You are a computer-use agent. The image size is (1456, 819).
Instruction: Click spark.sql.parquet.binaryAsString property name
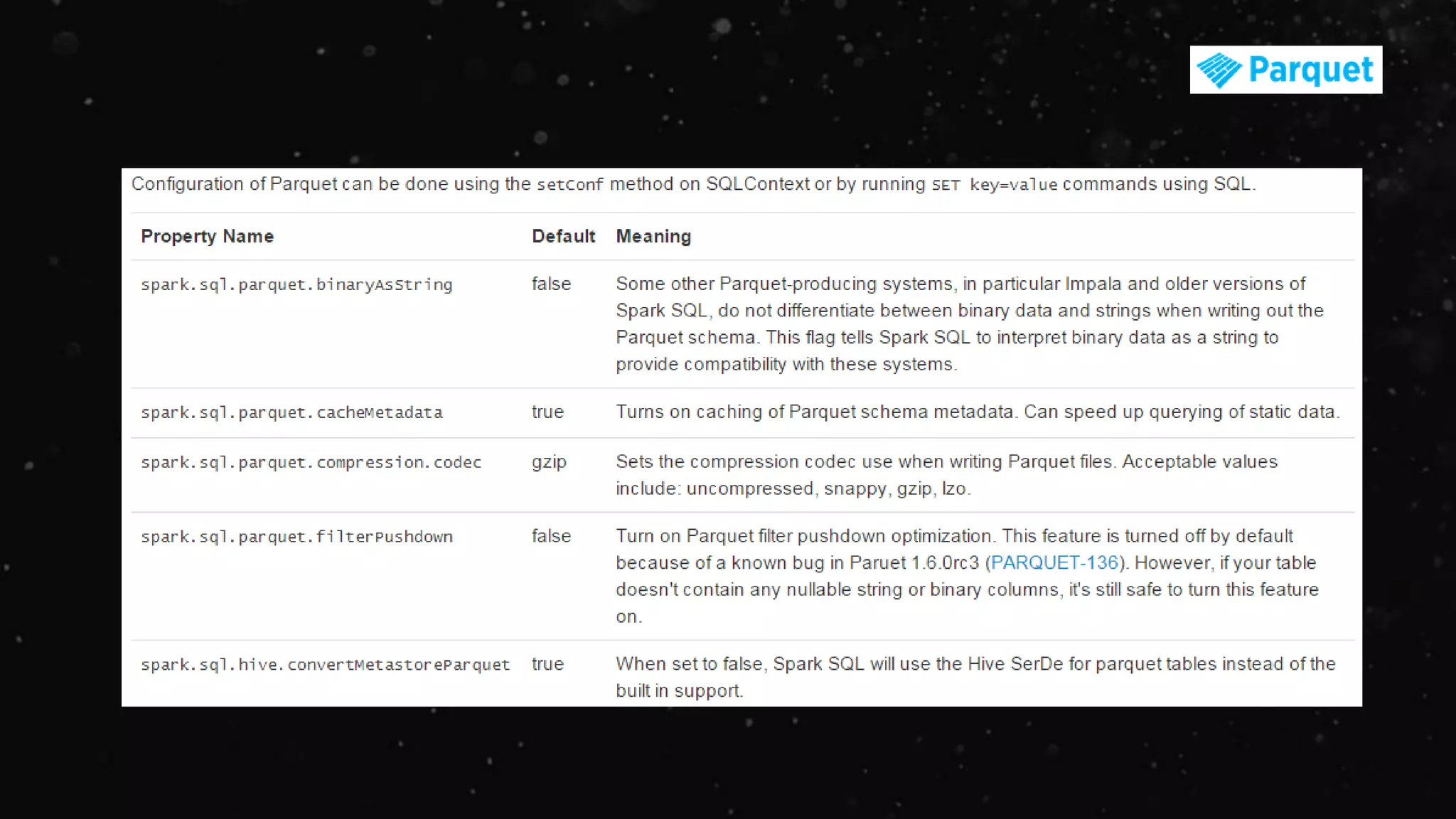(x=296, y=285)
